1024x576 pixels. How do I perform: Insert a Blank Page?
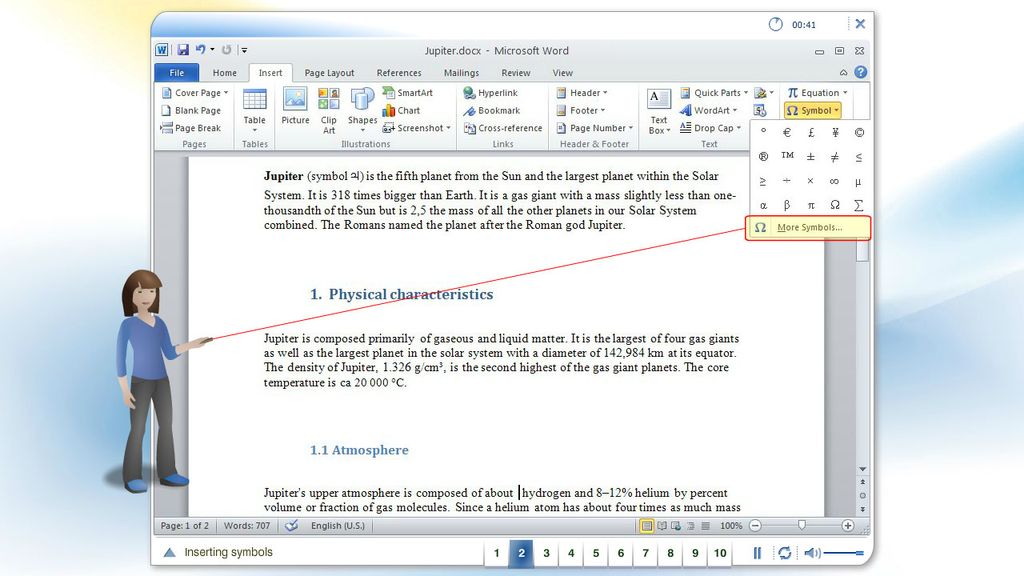click(191, 110)
